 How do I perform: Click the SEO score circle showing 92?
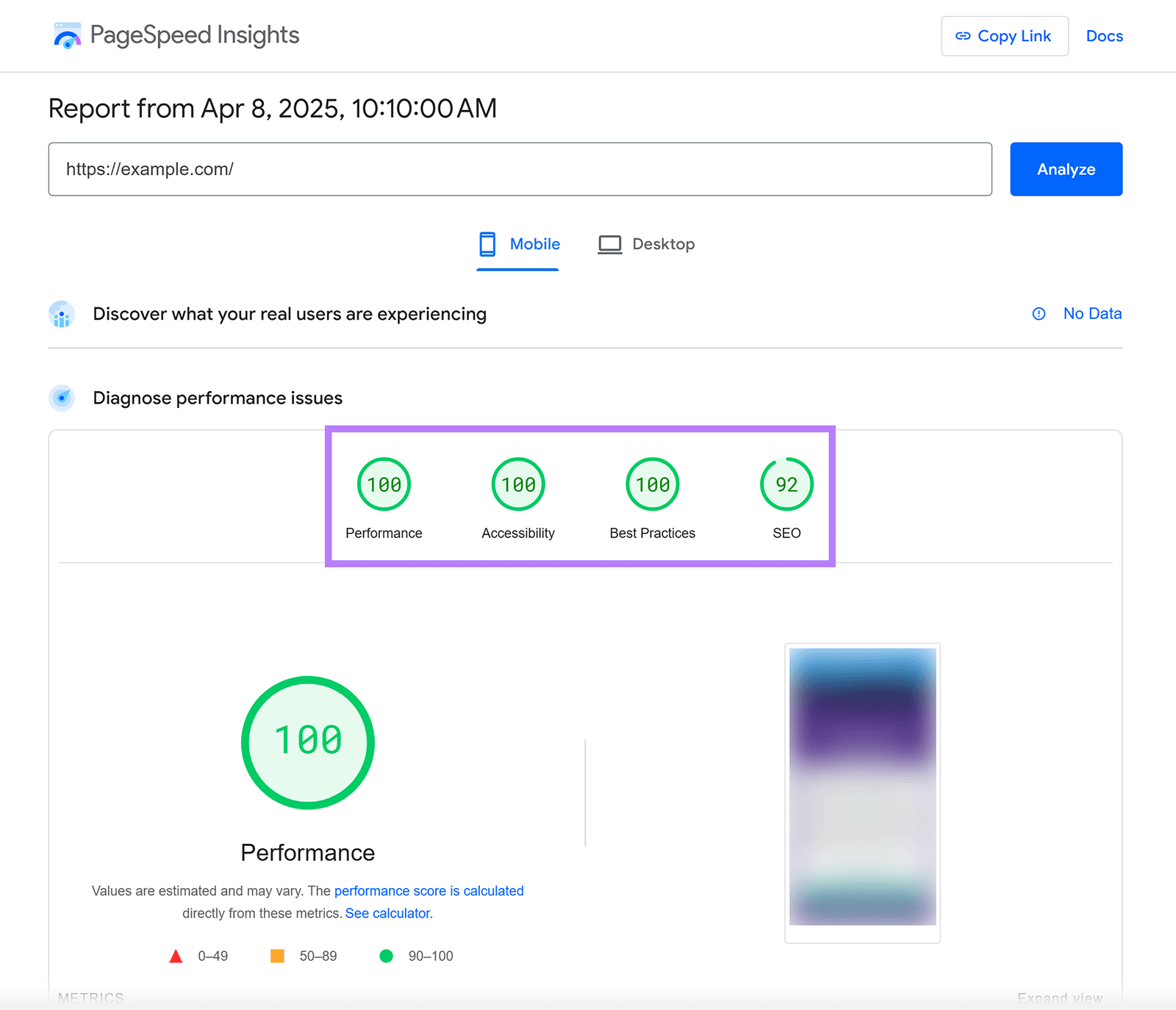(x=786, y=484)
